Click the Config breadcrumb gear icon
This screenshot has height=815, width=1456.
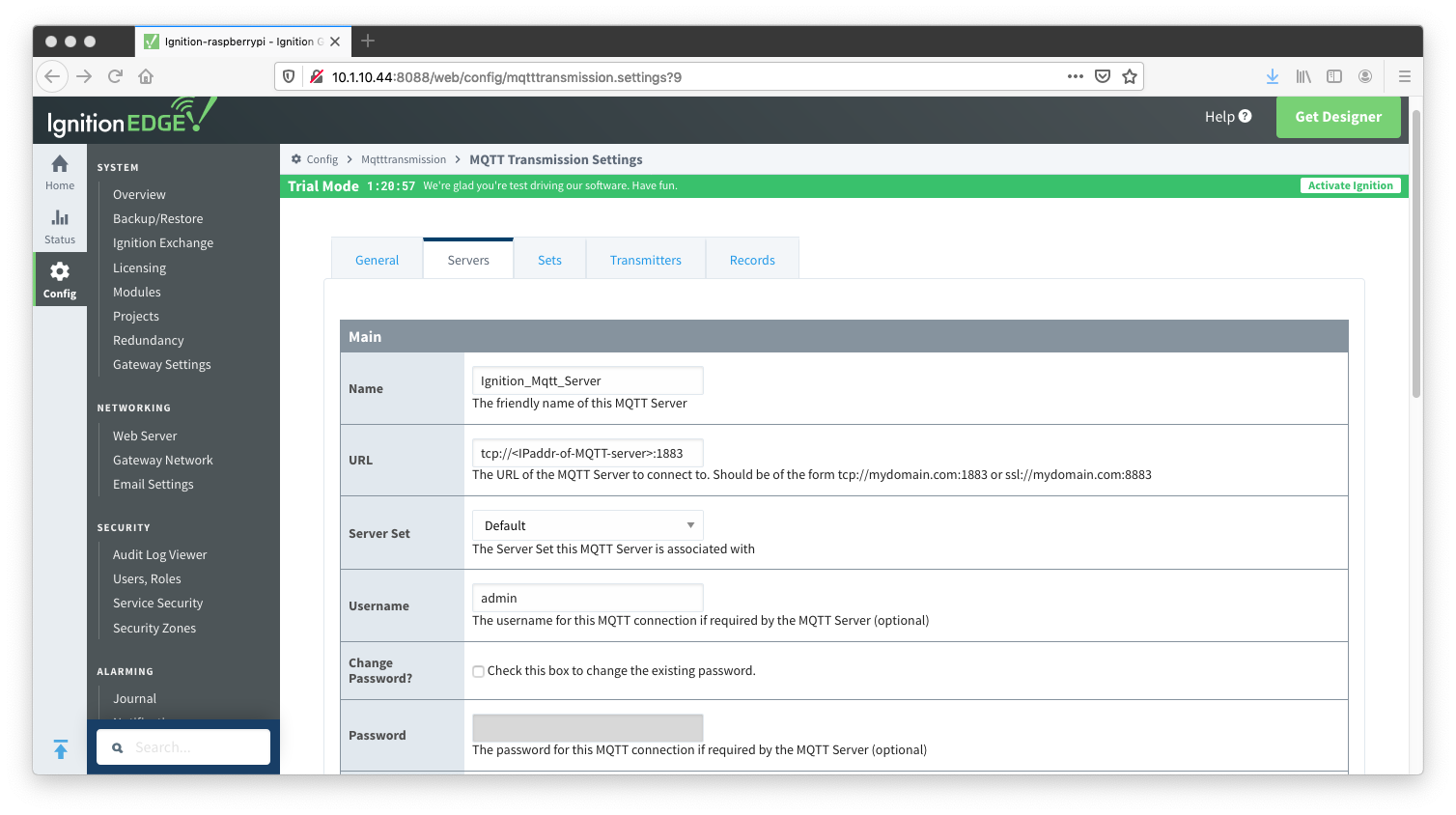pyautogui.click(x=296, y=159)
